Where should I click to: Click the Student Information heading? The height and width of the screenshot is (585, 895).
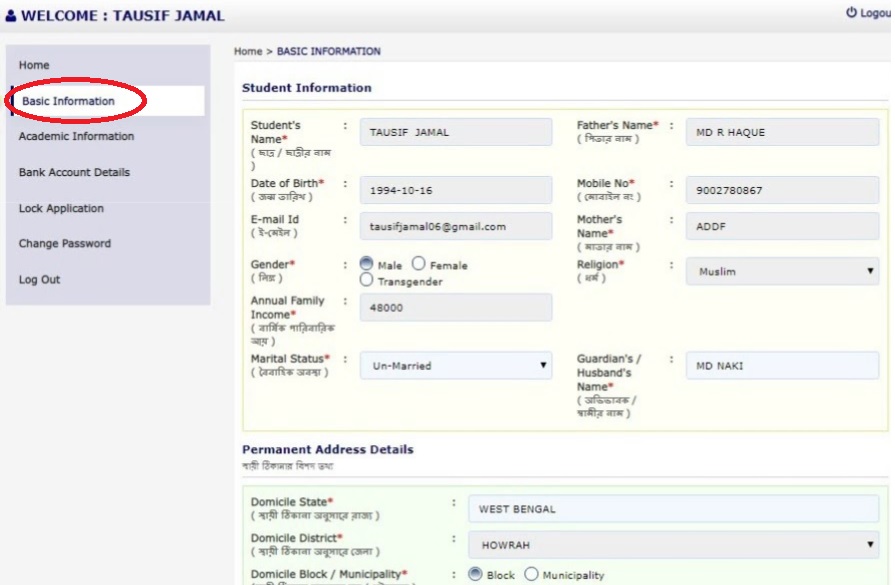click(307, 88)
